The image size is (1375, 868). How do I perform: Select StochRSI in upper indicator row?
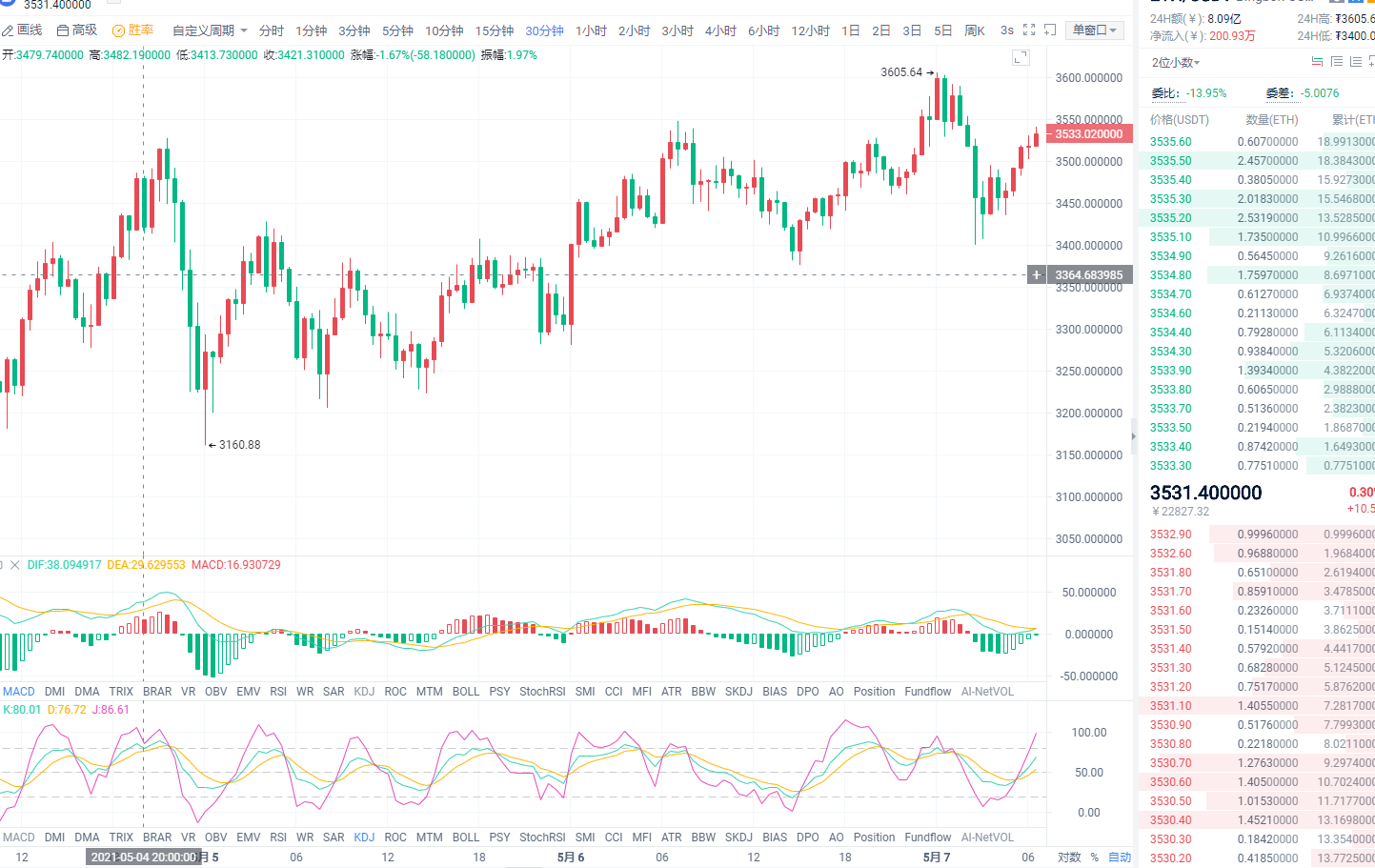542,692
